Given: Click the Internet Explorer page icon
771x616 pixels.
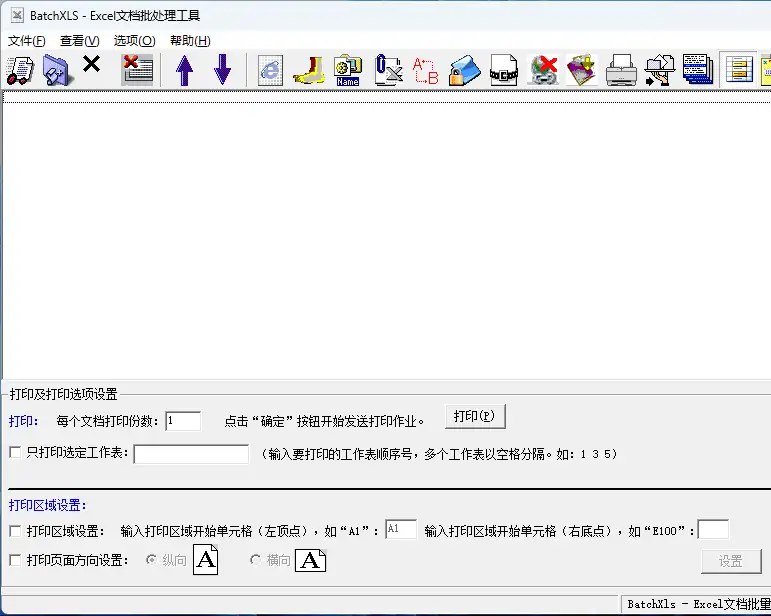Looking at the screenshot, I should (270, 70).
